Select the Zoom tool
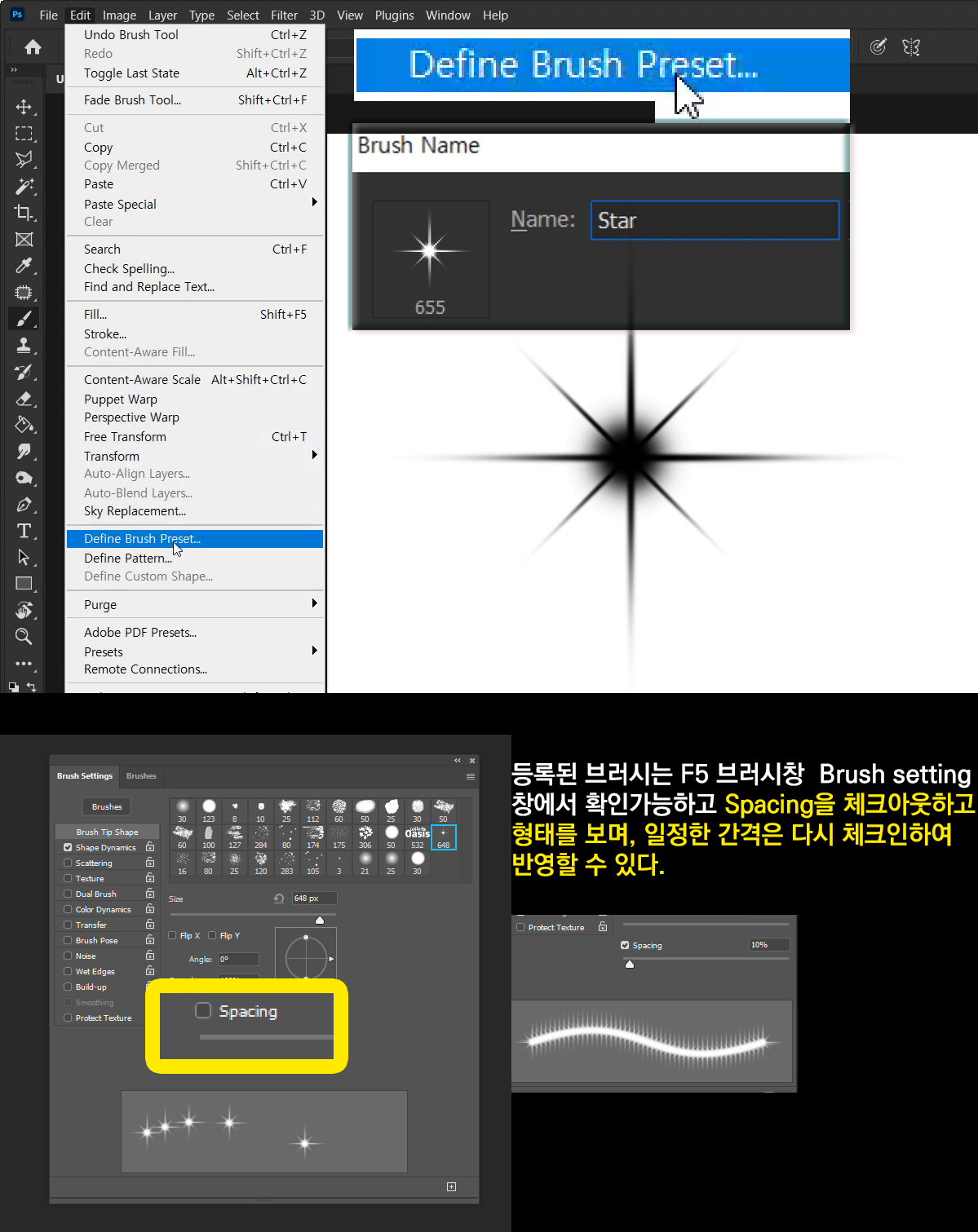 click(24, 636)
